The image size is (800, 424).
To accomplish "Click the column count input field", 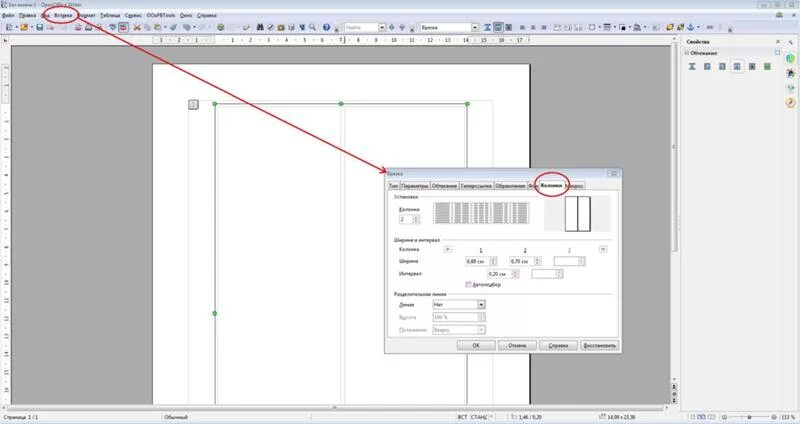I will pyautogui.click(x=406, y=219).
